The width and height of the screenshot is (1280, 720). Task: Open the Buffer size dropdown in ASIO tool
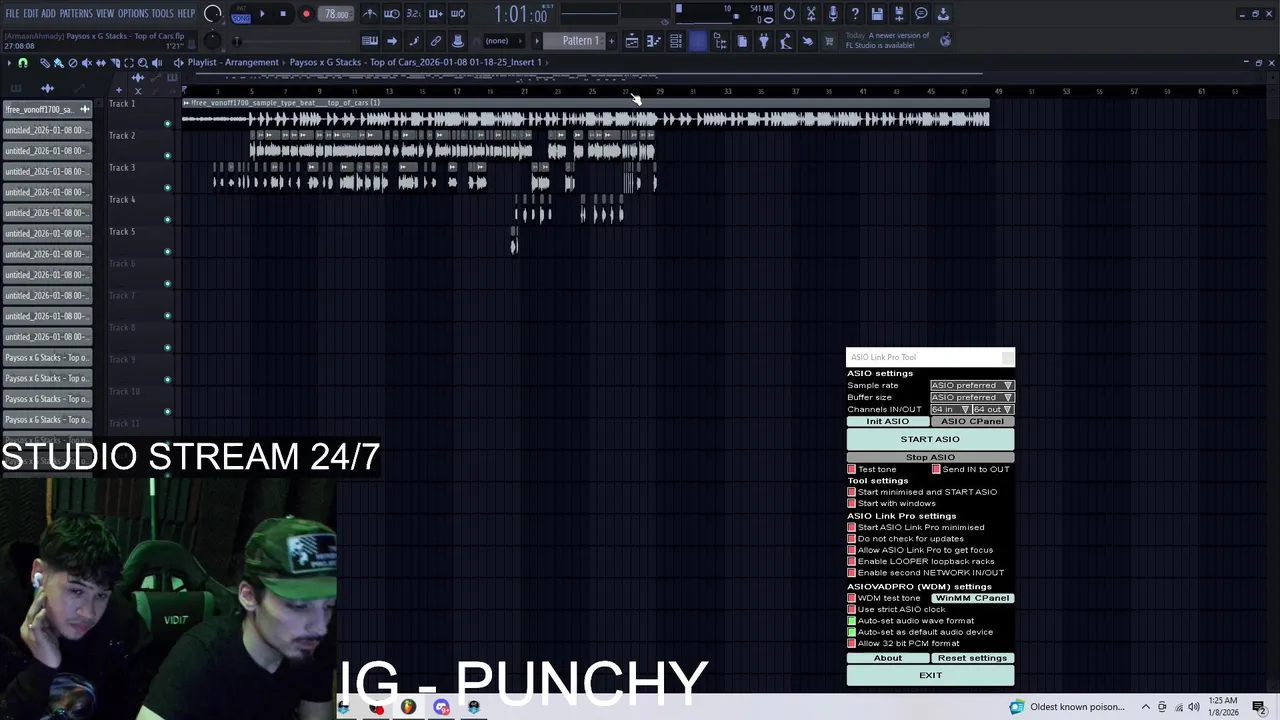click(x=972, y=397)
